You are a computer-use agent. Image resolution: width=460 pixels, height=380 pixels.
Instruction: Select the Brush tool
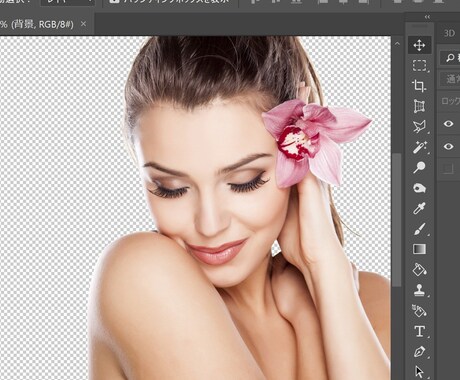pyautogui.click(x=419, y=229)
